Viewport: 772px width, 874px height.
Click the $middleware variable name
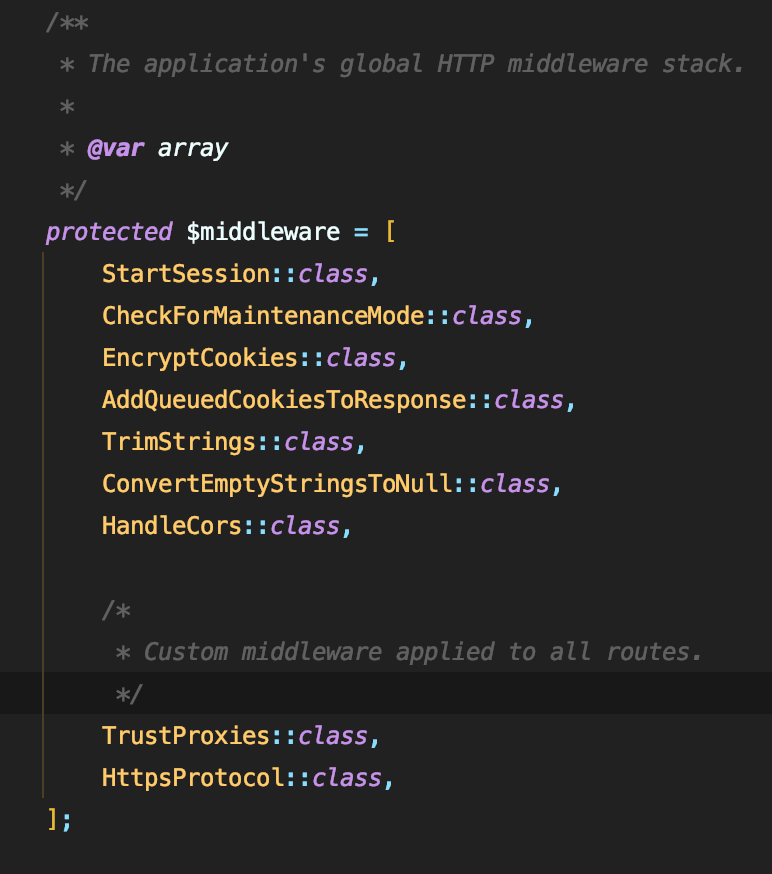point(263,232)
